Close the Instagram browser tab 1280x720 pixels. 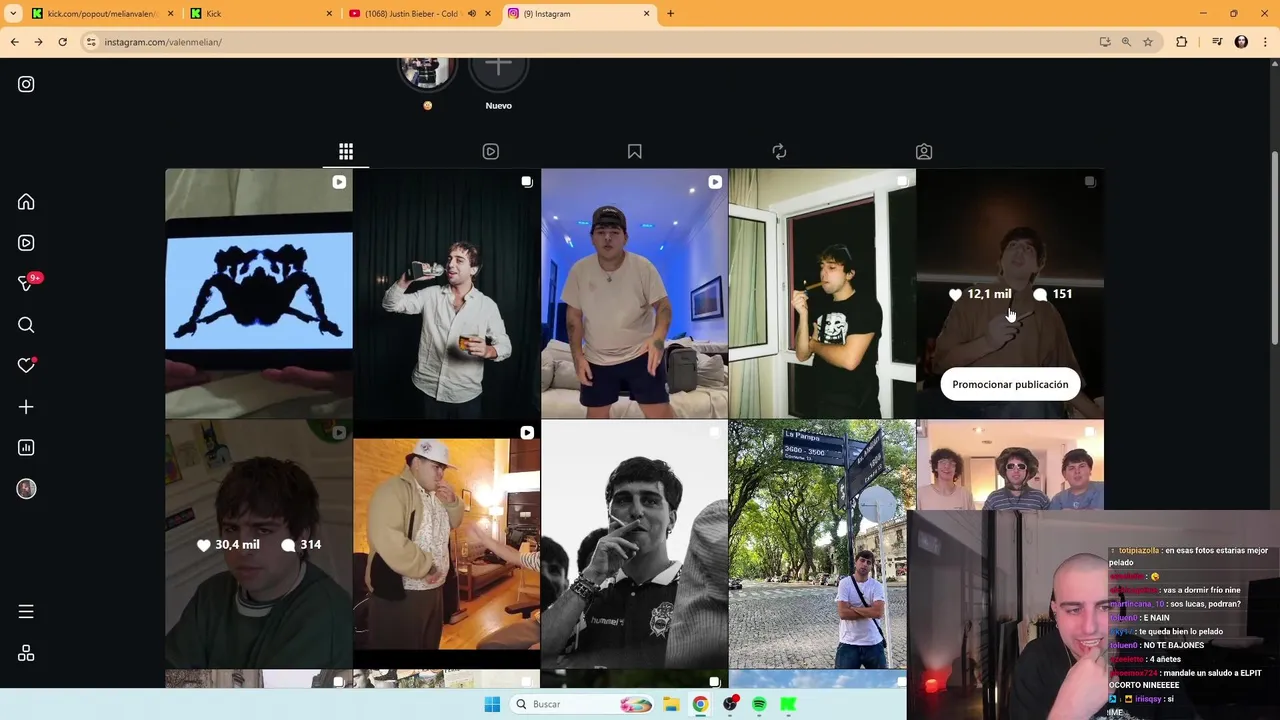(646, 14)
